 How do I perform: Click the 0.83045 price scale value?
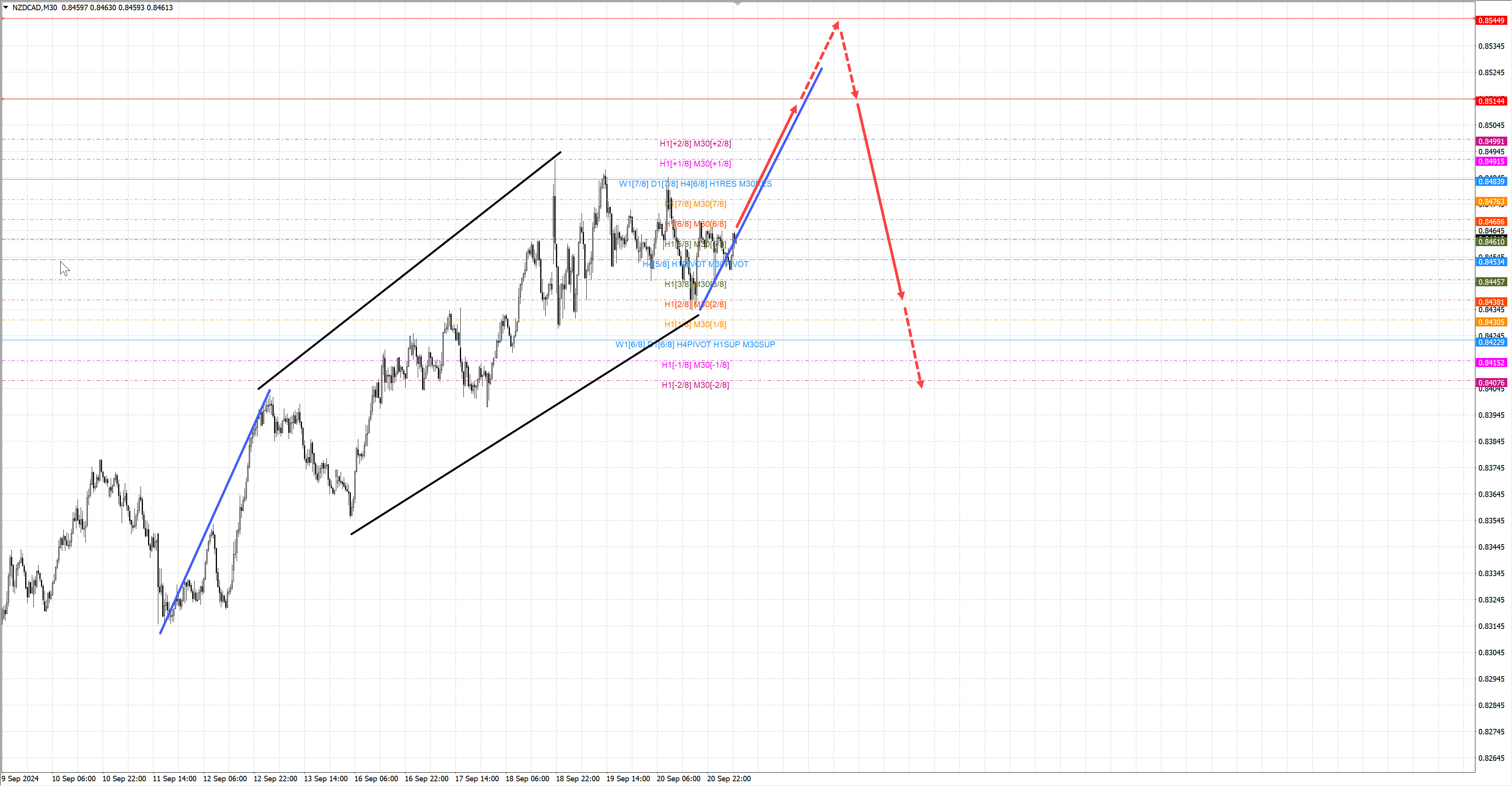pyautogui.click(x=1491, y=652)
